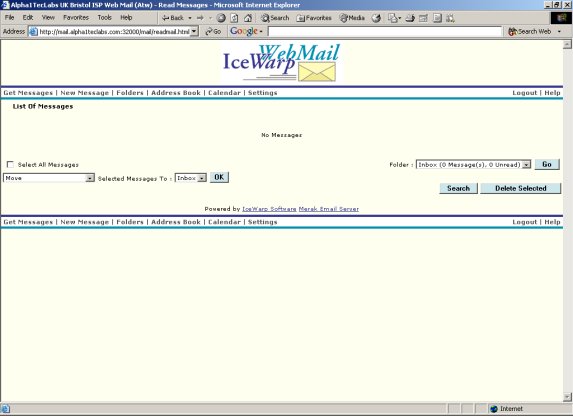The width and height of the screenshot is (573, 416).
Task: Click the vertical scrollbar down arrow
Action: point(567,397)
